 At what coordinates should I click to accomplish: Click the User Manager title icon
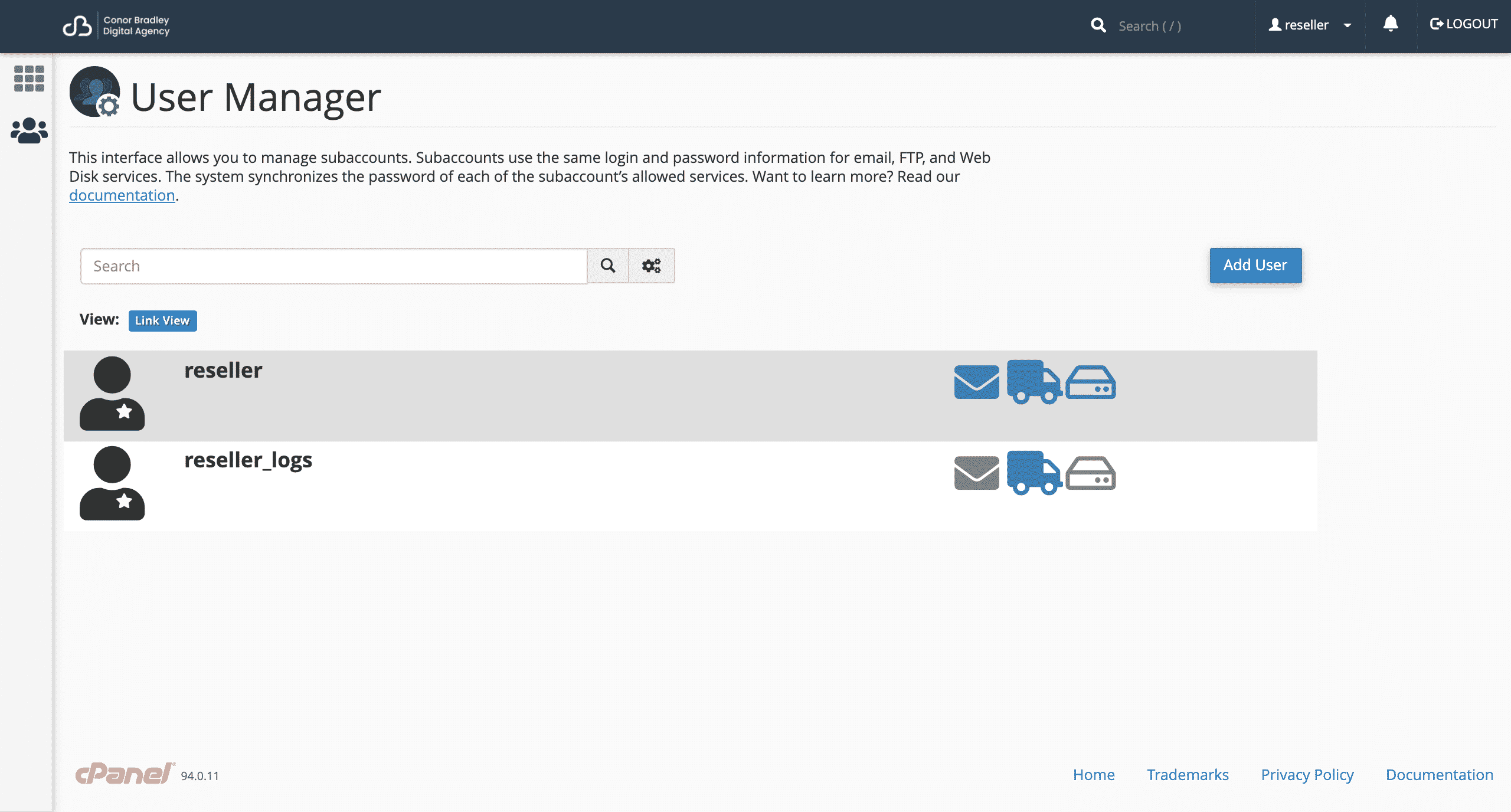coord(95,92)
